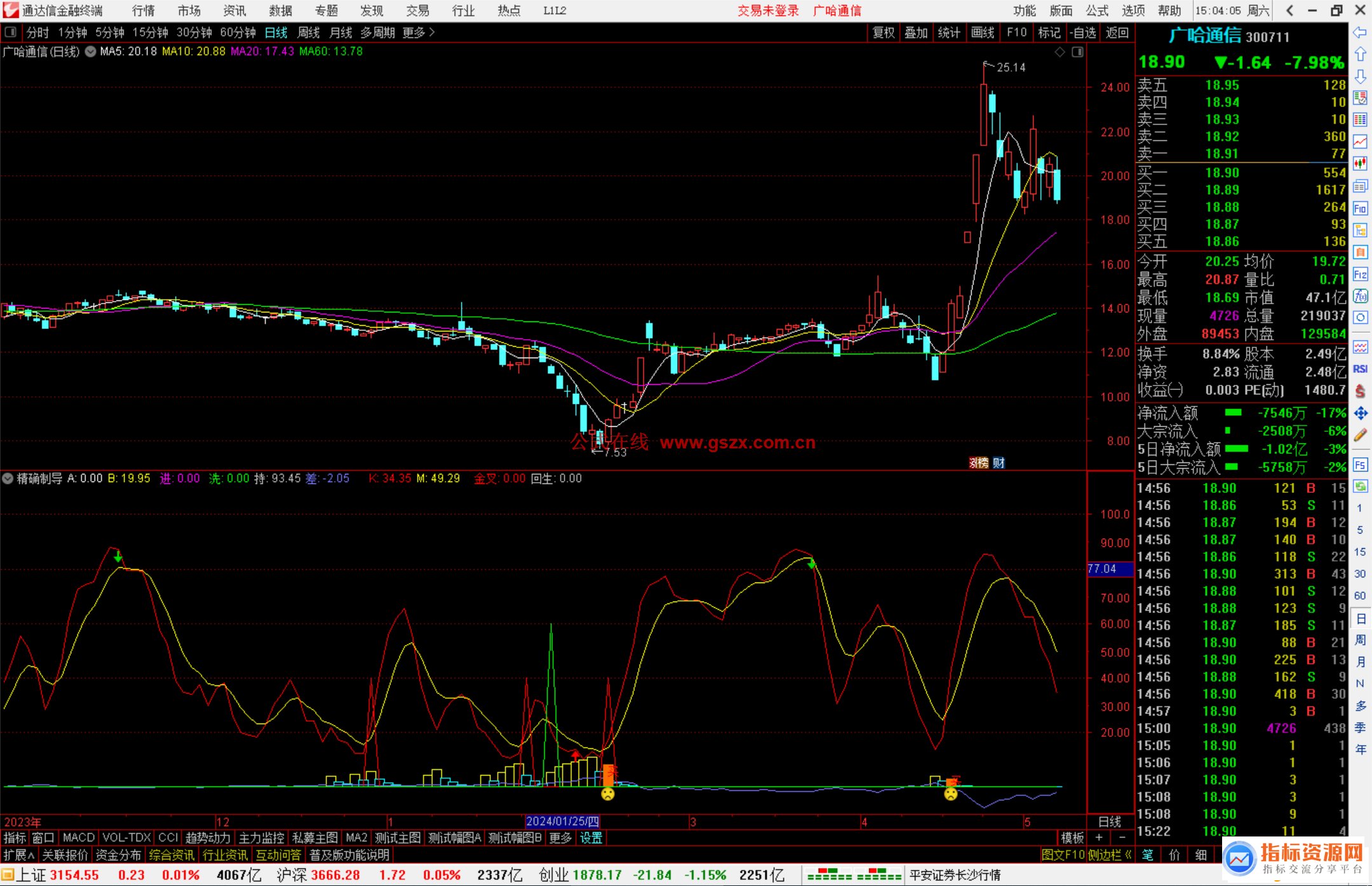Click the 返回 button

[x=1117, y=32]
